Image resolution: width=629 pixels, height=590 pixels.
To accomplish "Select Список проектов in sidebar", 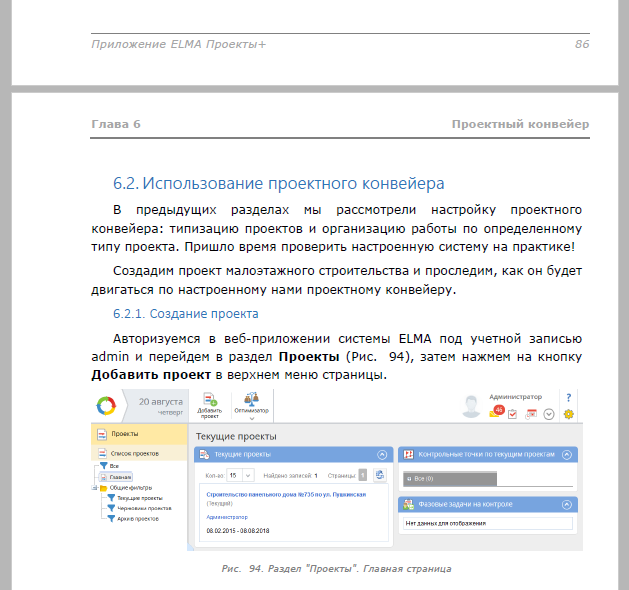I will coord(139,453).
